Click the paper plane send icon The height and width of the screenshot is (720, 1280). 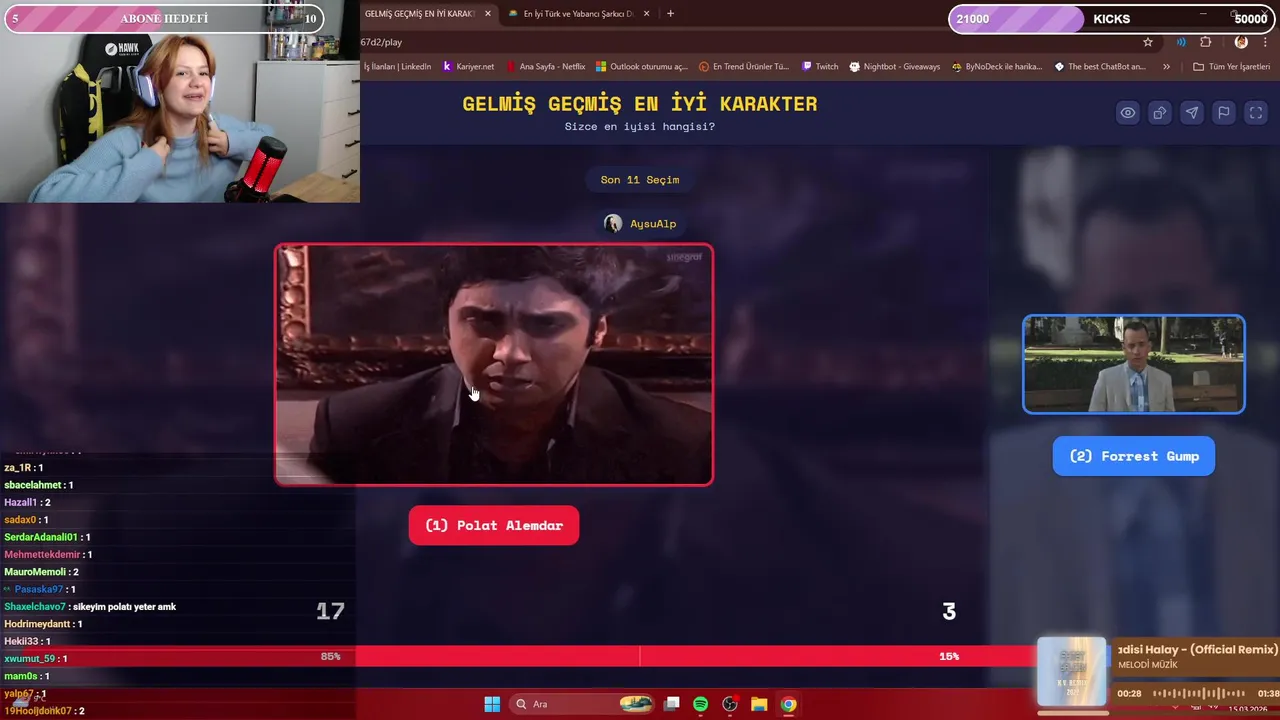point(1191,113)
